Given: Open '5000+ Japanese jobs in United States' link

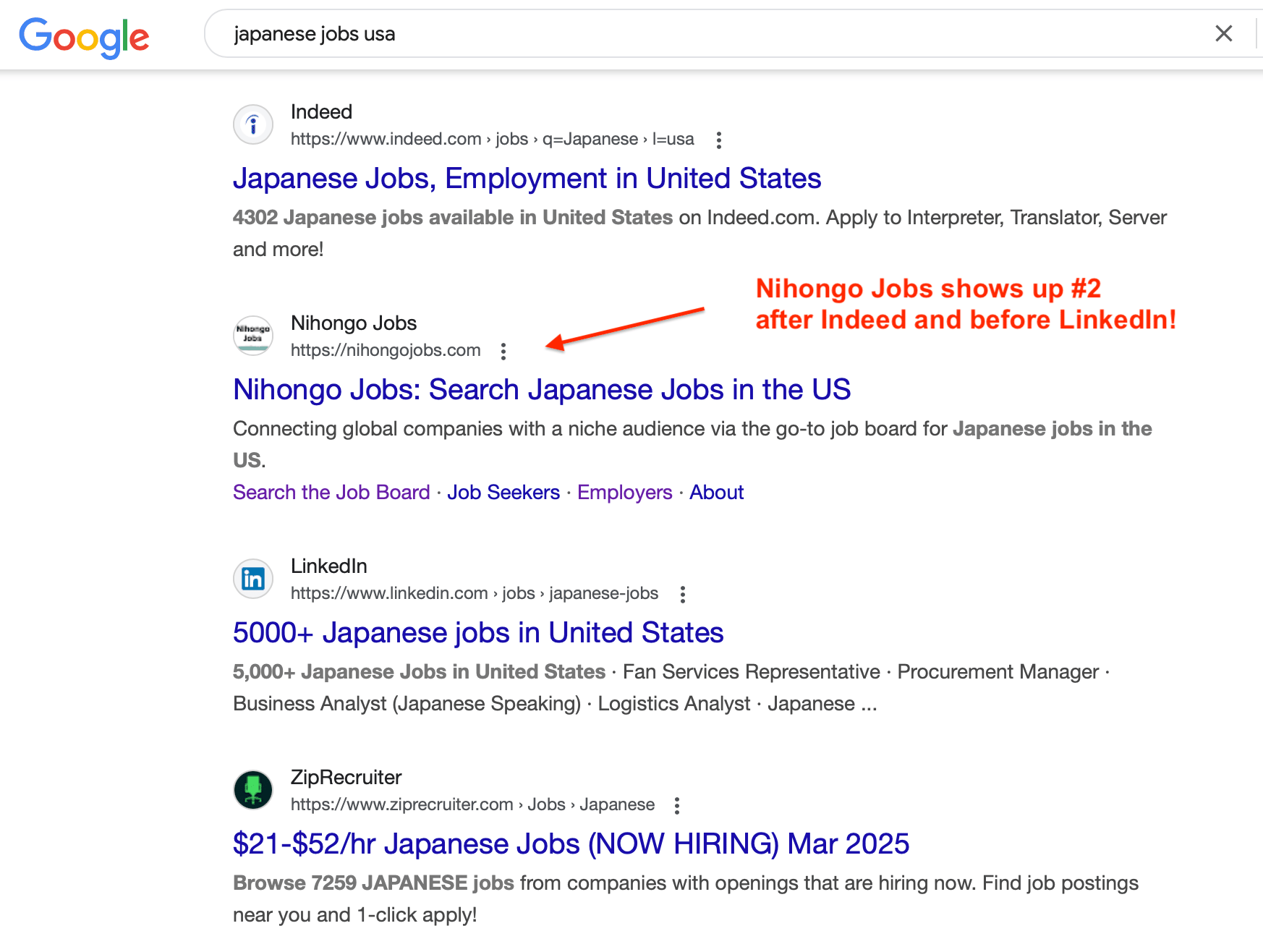Looking at the screenshot, I should (478, 632).
